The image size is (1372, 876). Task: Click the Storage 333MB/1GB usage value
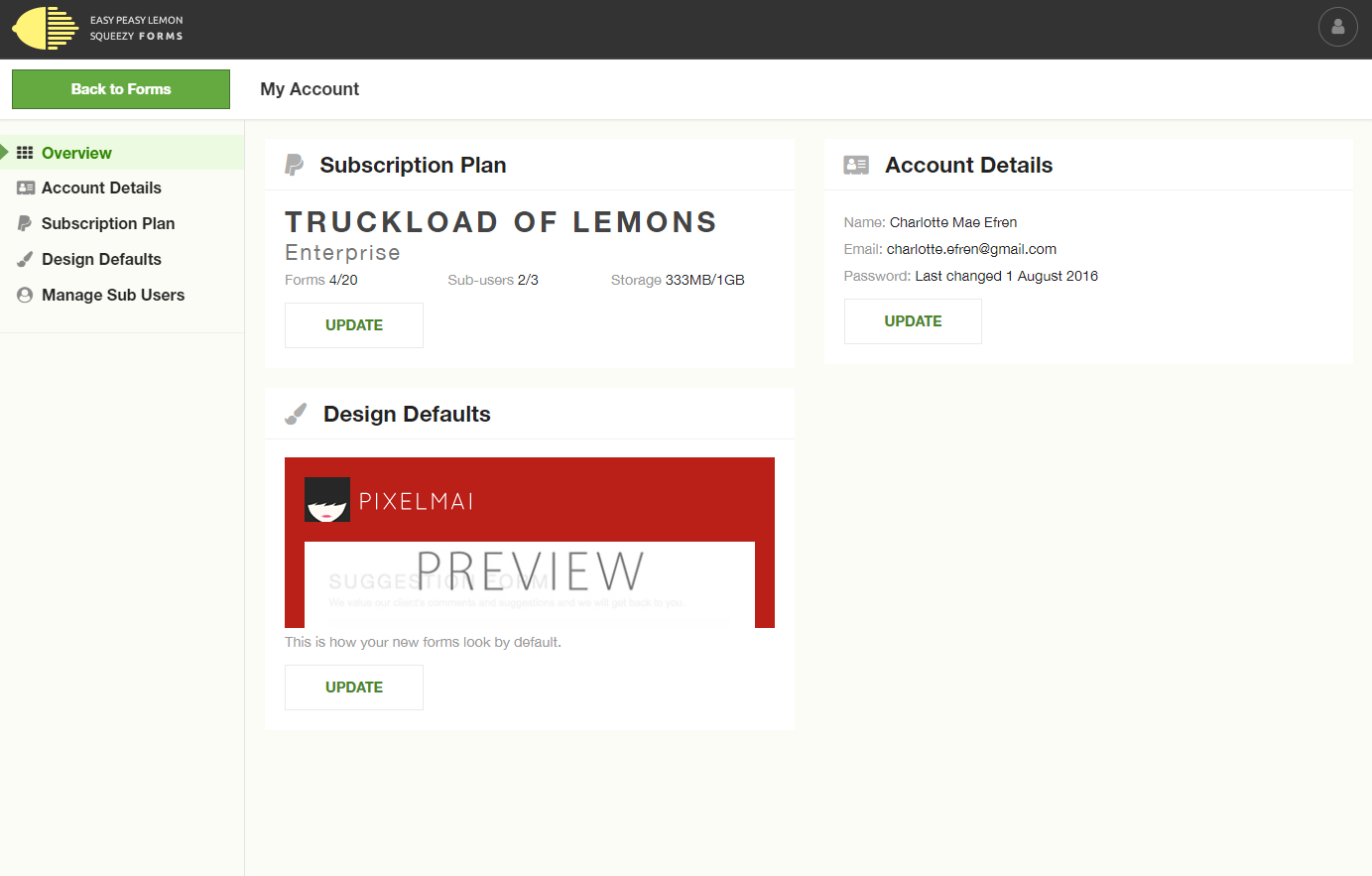678,280
